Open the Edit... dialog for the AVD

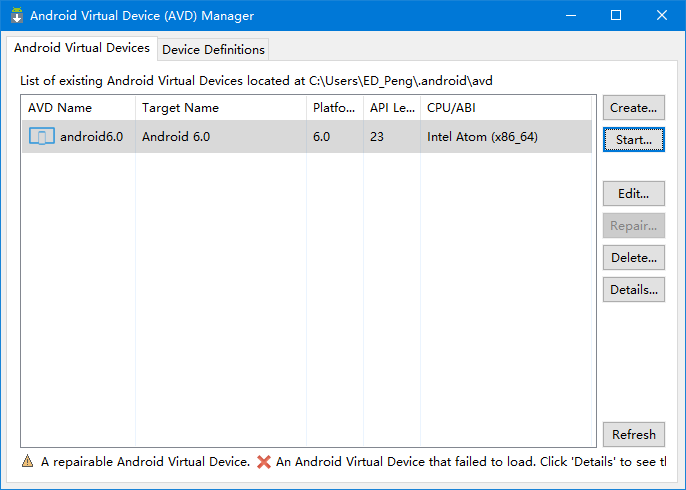click(x=633, y=194)
